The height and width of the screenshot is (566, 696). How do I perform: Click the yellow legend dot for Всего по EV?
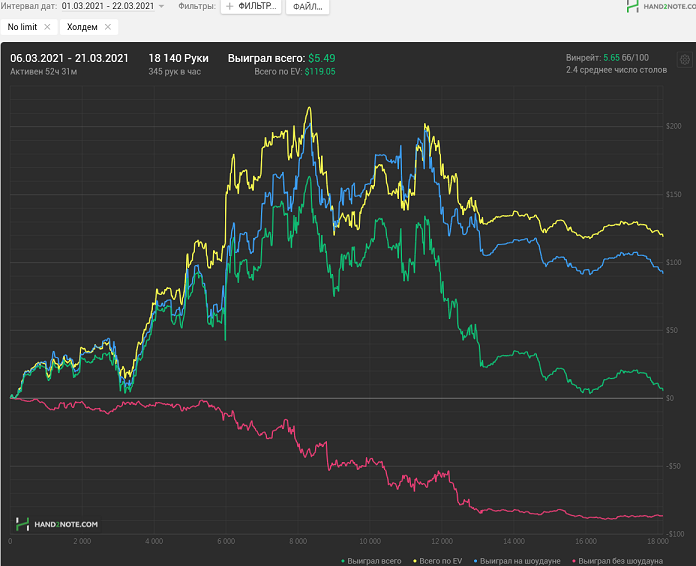pos(415,562)
